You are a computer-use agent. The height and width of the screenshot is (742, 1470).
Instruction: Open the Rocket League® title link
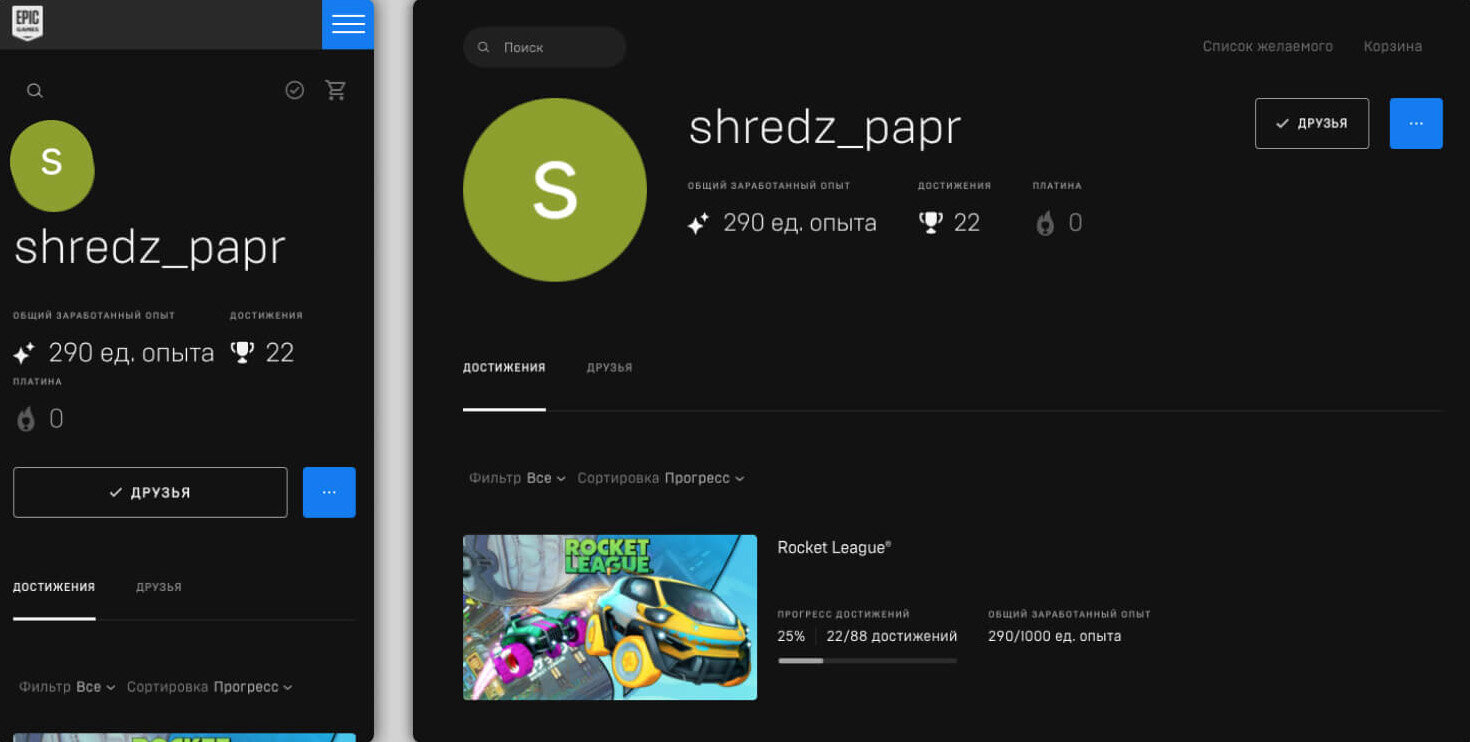pyautogui.click(x=834, y=547)
